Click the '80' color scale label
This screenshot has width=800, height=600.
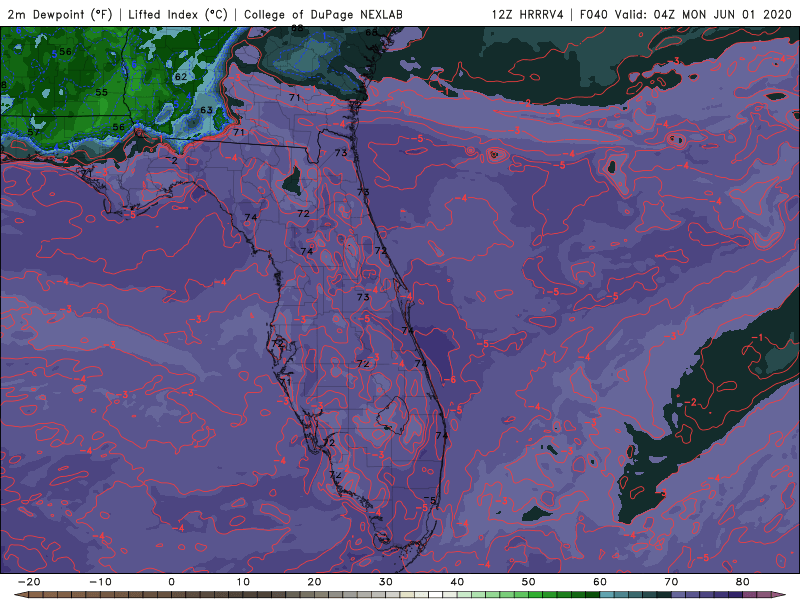(x=743, y=582)
